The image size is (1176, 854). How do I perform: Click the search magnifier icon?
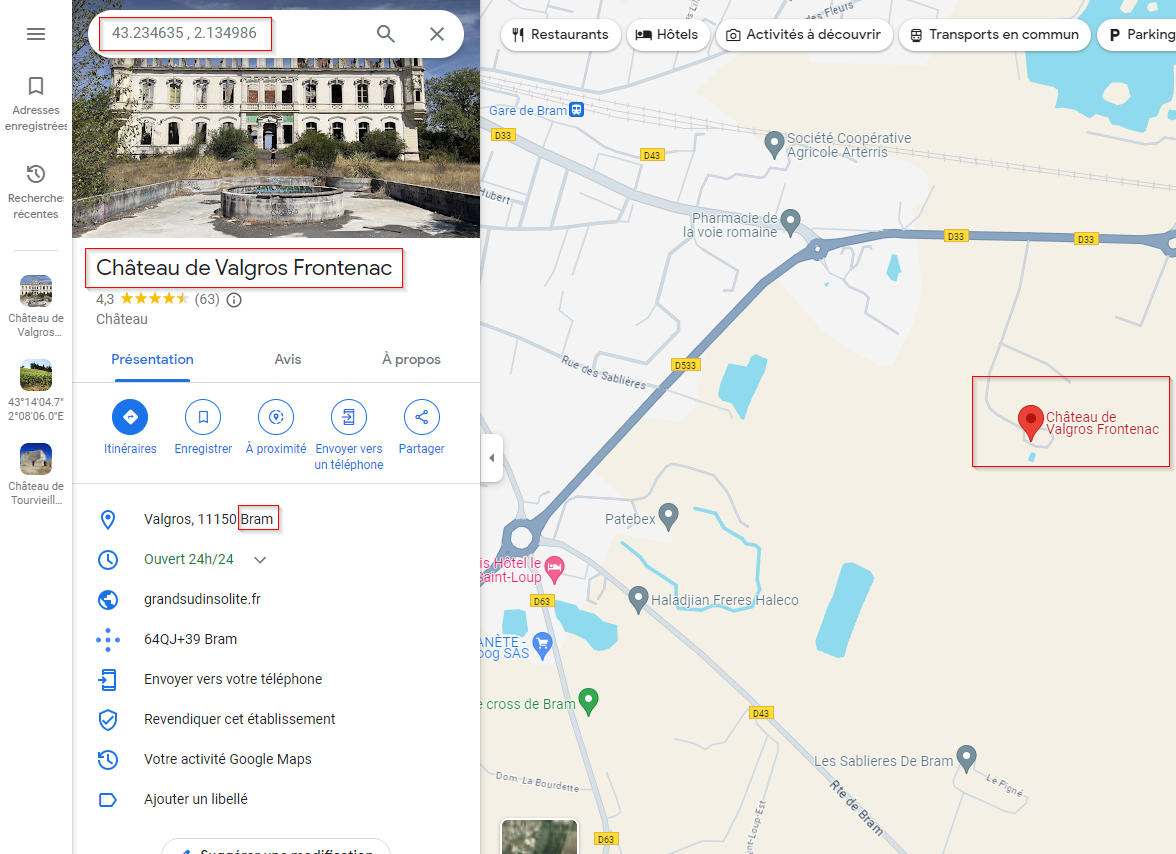point(386,34)
